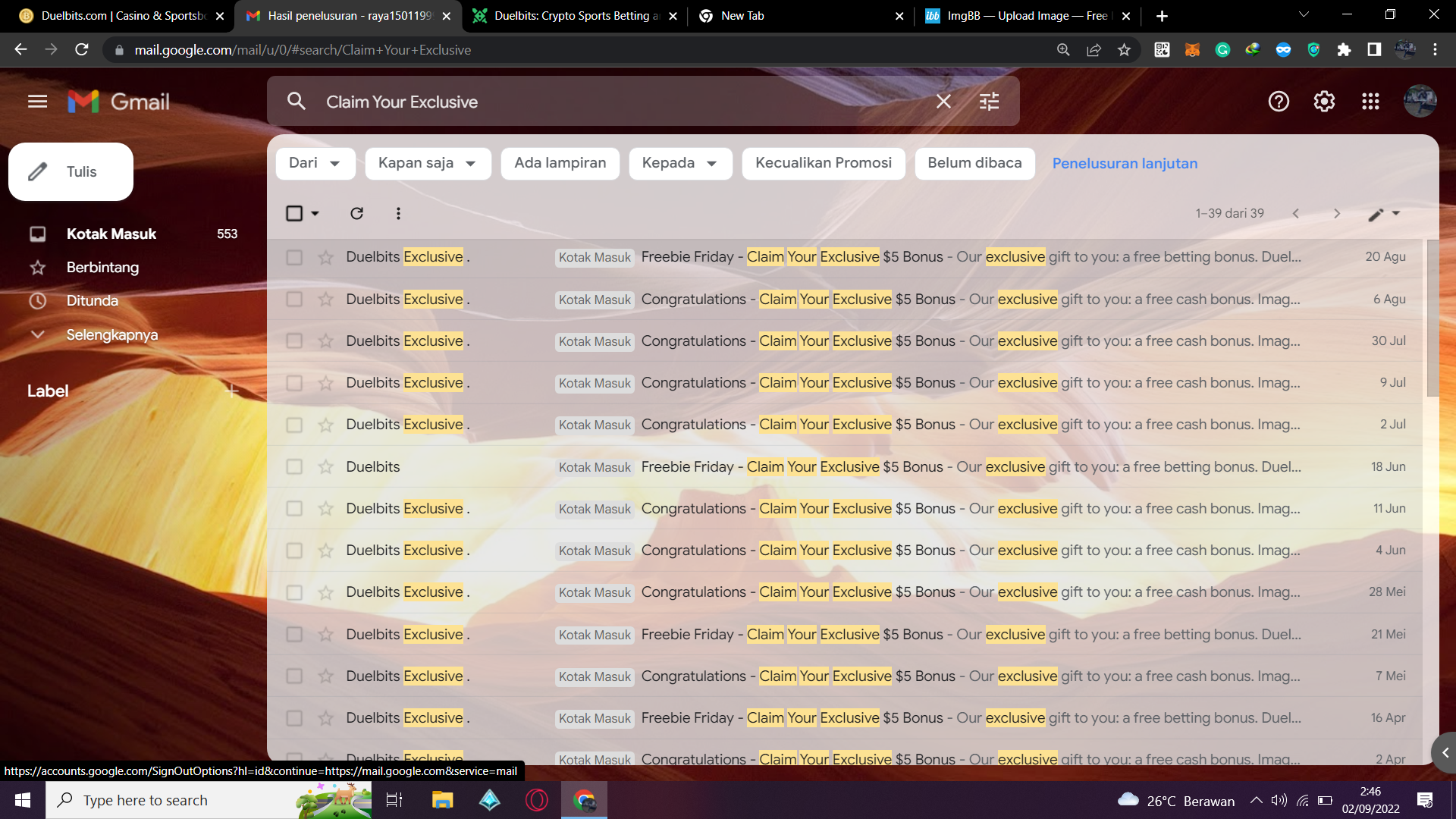The width and height of the screenshot is (1456, 819).
Task: Open Gmail Support help icon
Action: (1279, 102)
